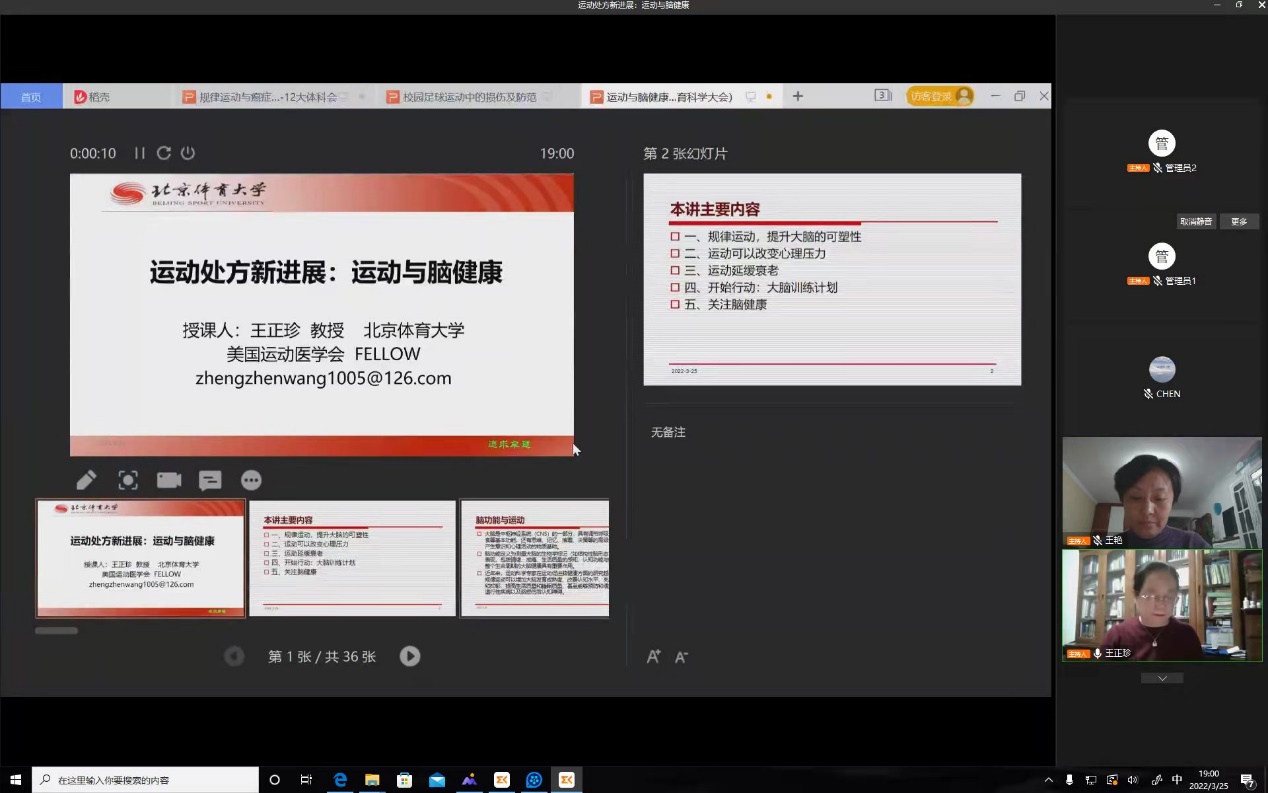Click the 访客登录 login button
This screenshot has width=1268, height=793.
pyautogui.click(x=939, y=96)
